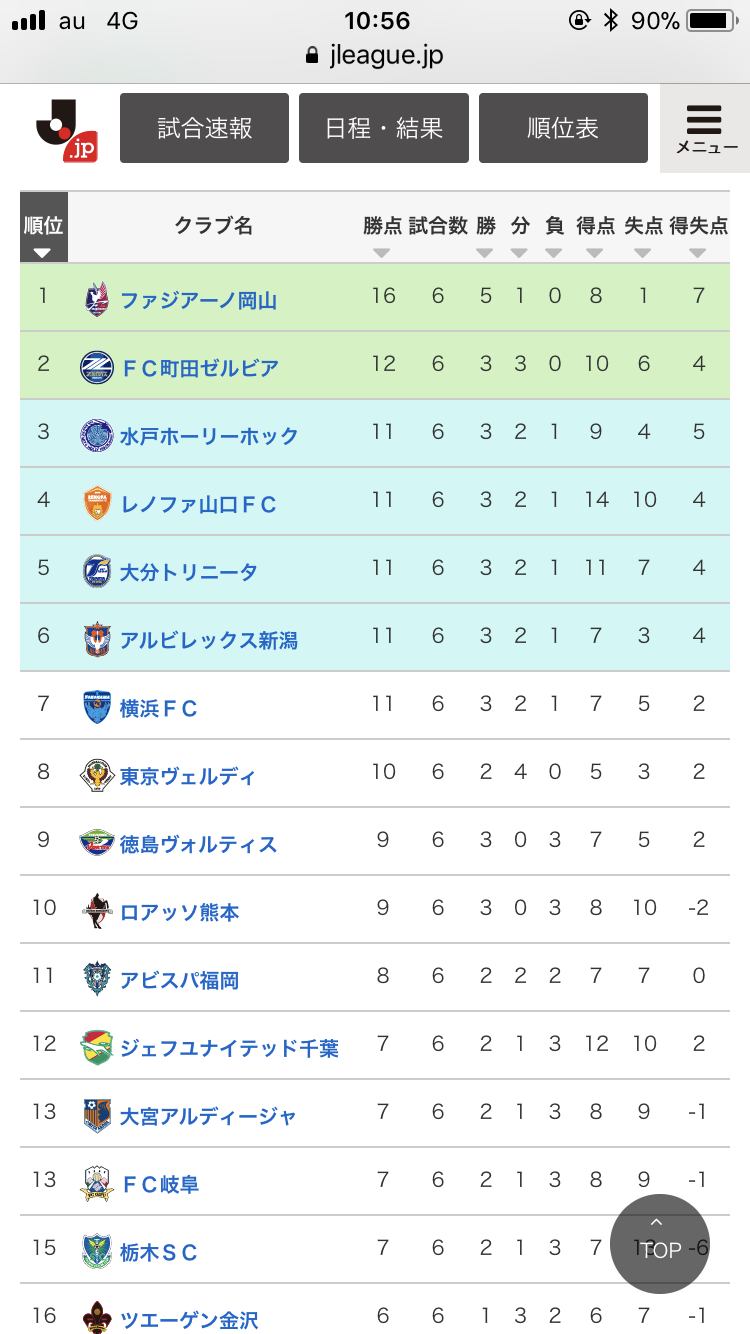This screenshot has height=1334, width=750.
Task: Sort table by 順位 column arrow
Action: tap(42, 253)
